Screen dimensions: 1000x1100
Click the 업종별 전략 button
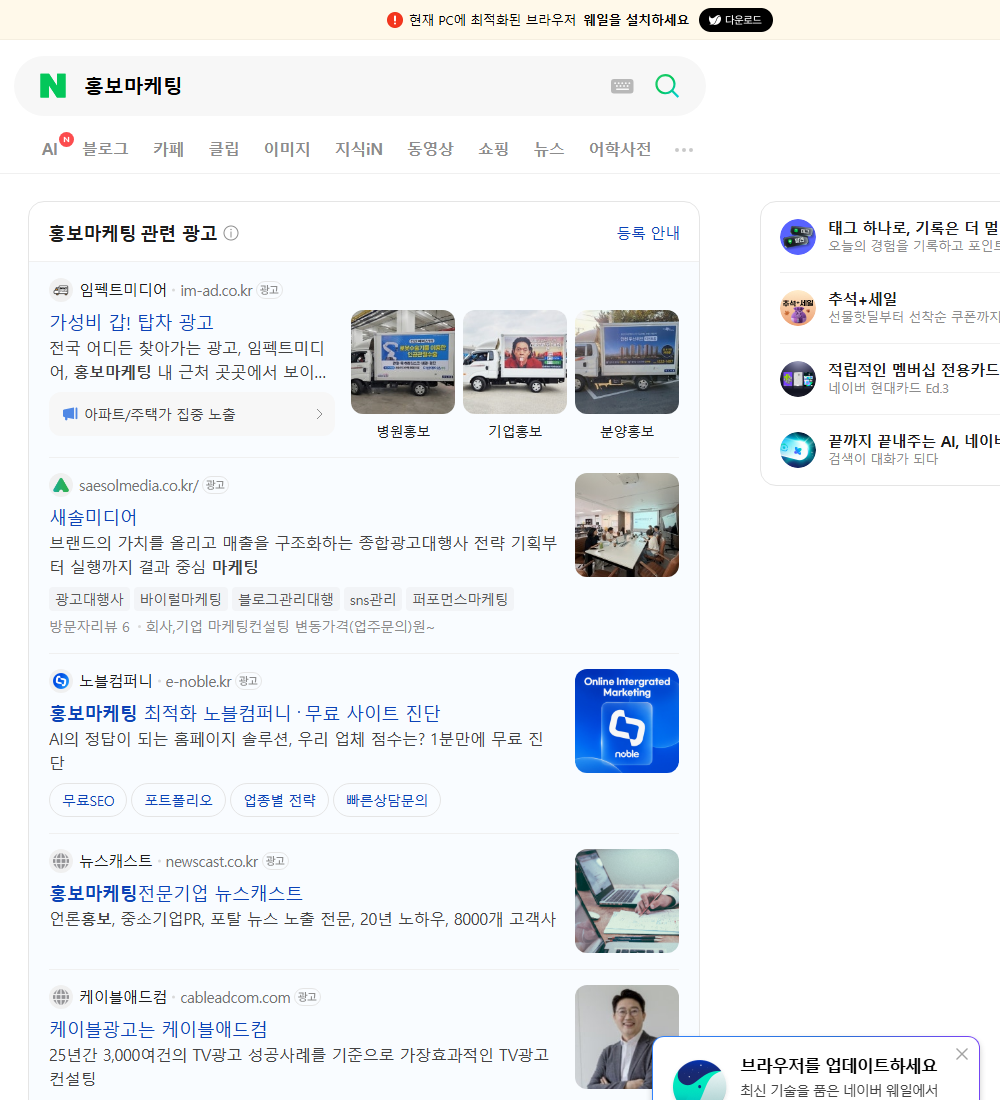(279, 800)
